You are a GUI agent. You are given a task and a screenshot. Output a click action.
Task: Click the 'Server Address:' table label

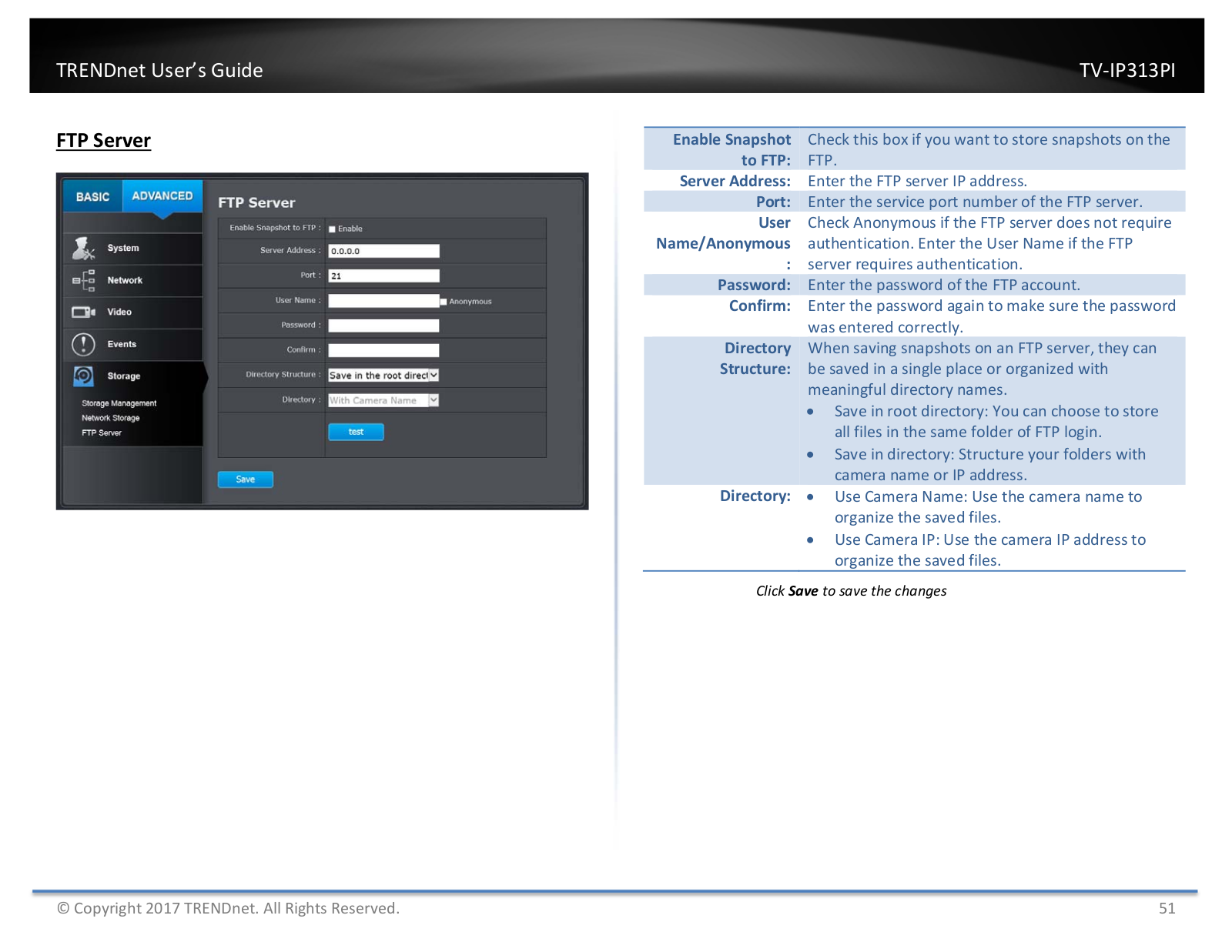click(735, 181)
